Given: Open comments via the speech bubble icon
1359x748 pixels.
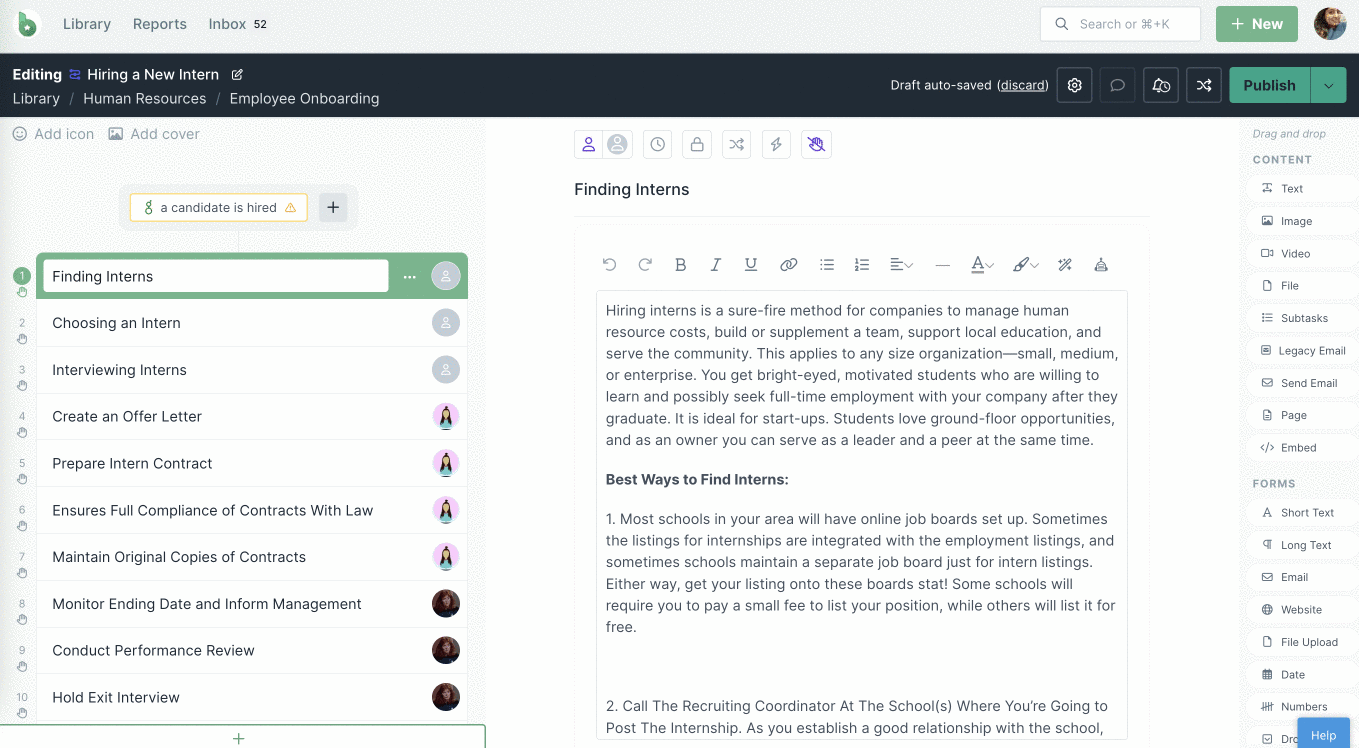Looking at the screenshot, I should coord(1117,85).
